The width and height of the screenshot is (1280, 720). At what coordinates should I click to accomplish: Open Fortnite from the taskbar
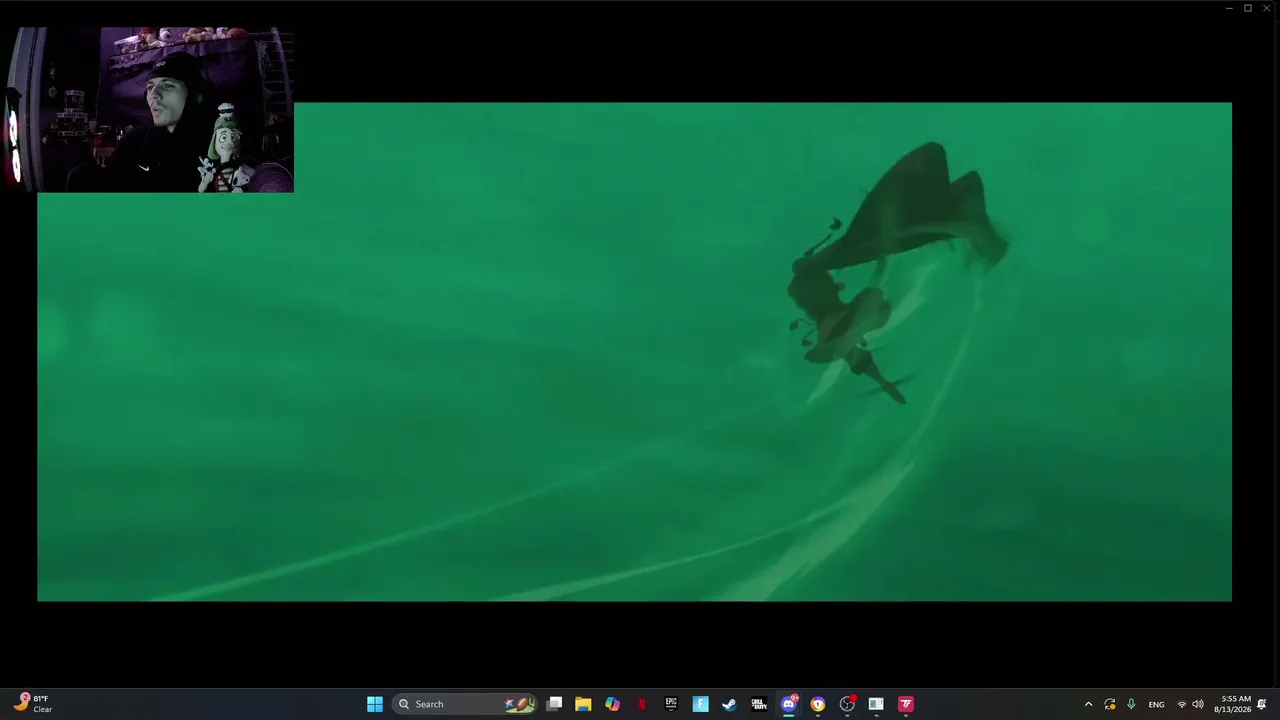point(700,704)
